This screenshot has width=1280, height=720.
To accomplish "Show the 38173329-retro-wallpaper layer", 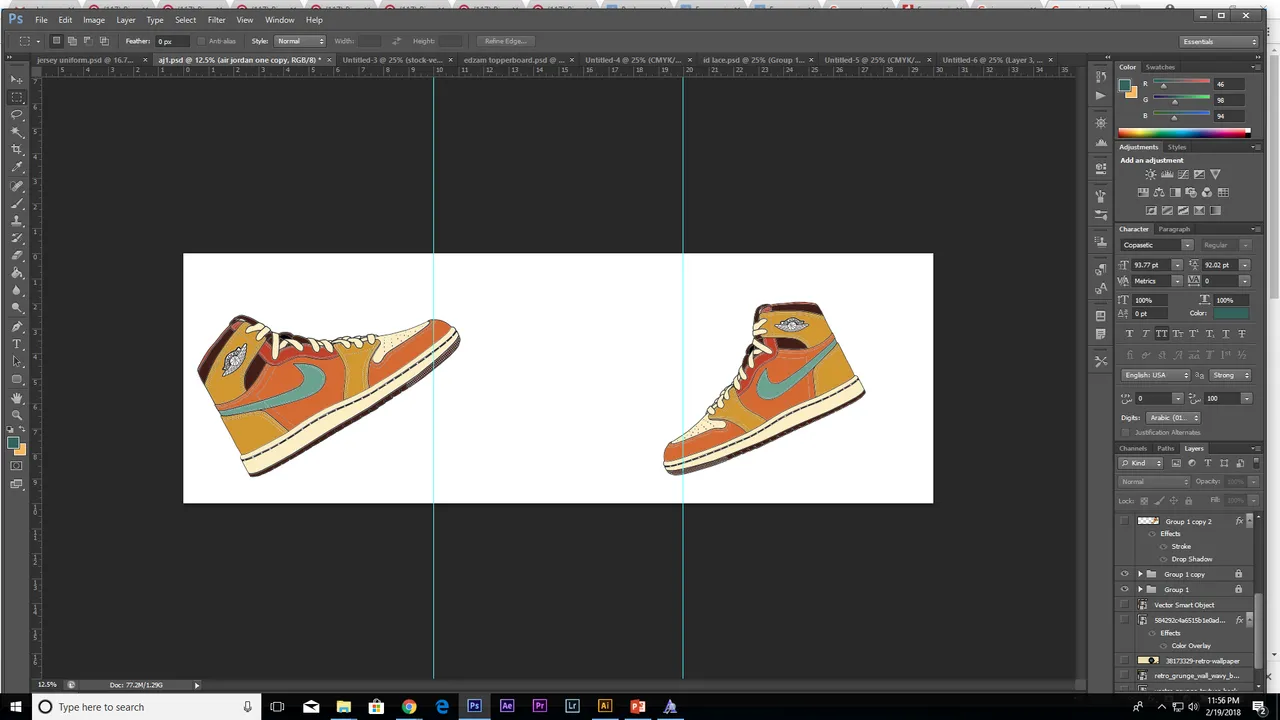I will pos(1124,660).
